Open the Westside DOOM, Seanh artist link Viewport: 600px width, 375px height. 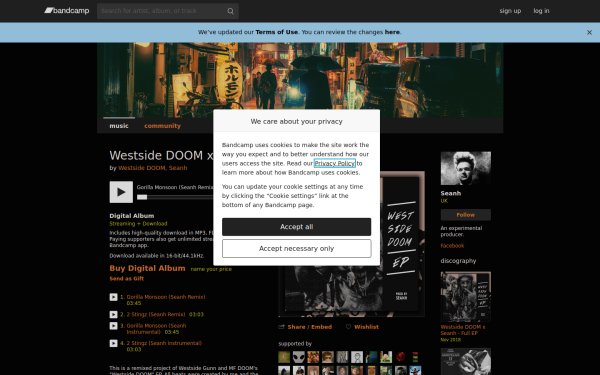[x=153, y=168]
